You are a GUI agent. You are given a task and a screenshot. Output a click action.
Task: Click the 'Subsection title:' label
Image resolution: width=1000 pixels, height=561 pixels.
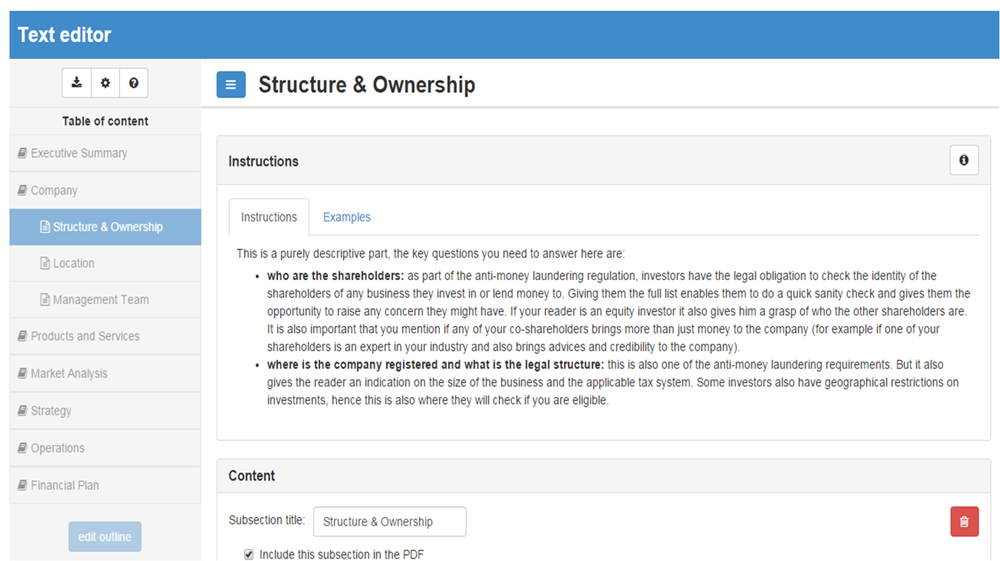[267, 520]
